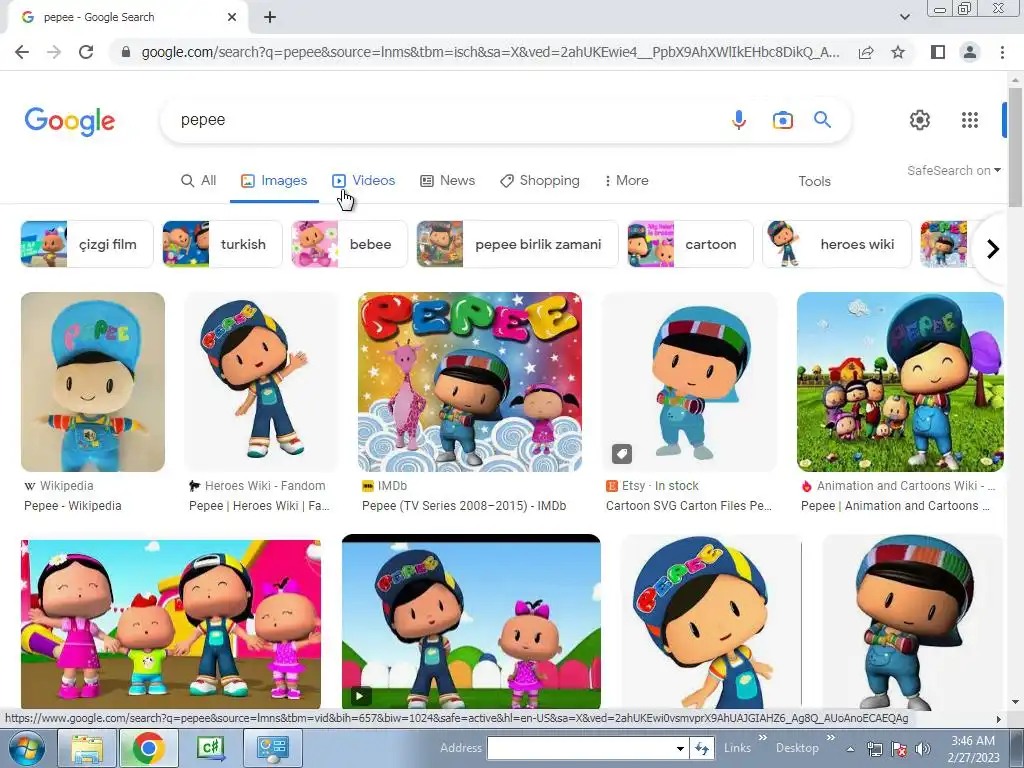Click the taskbar Address input box
The height and width of the screenshot is (768, 1024).
click(581, 748)
